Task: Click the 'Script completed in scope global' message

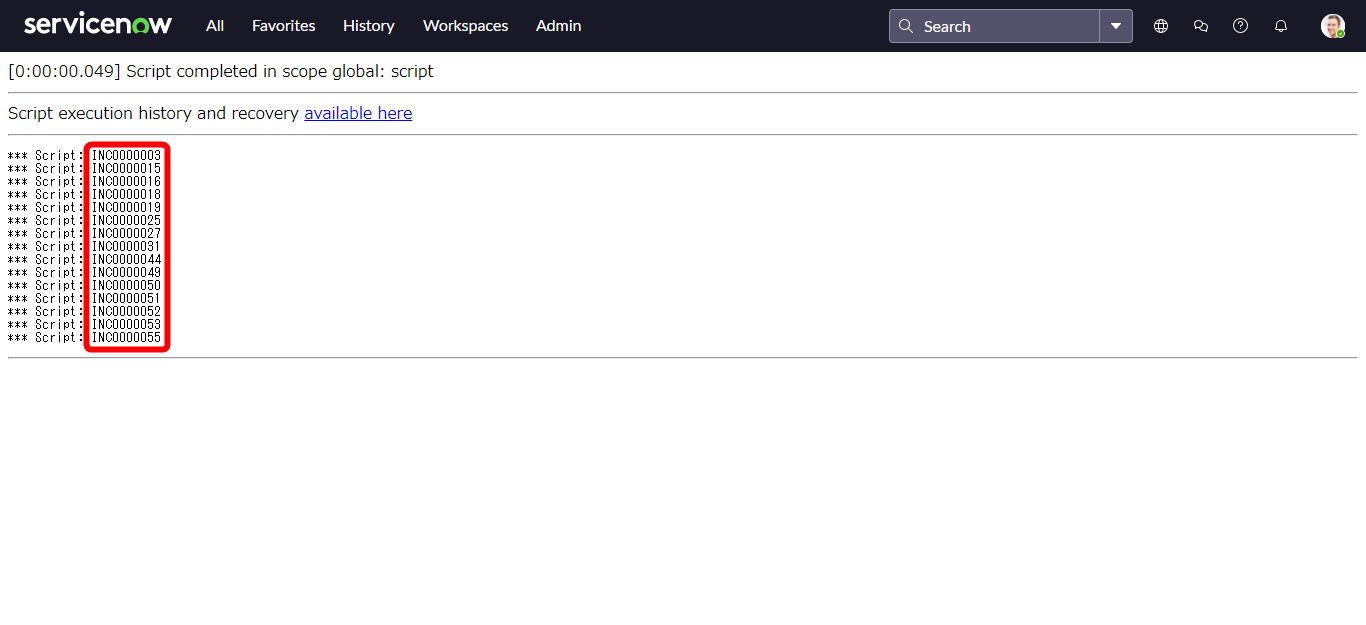Action: 279,72
